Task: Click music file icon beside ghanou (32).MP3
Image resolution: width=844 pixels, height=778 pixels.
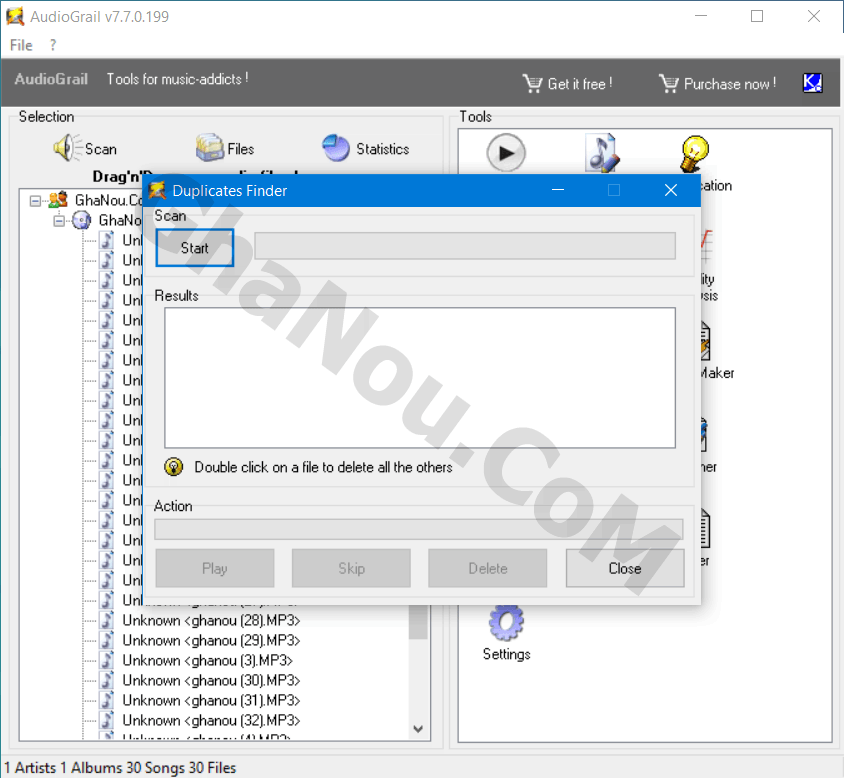Action: point(108,720)
